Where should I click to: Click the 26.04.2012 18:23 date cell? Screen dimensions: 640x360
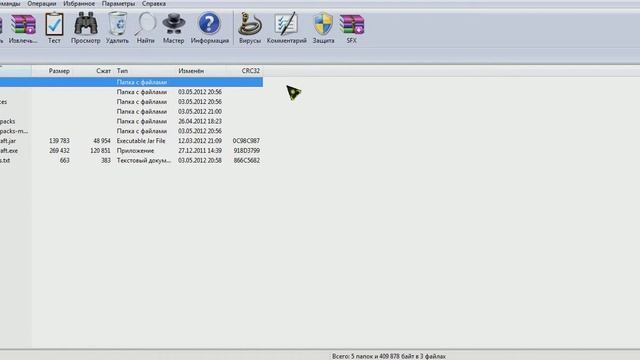tap(200, 121)
